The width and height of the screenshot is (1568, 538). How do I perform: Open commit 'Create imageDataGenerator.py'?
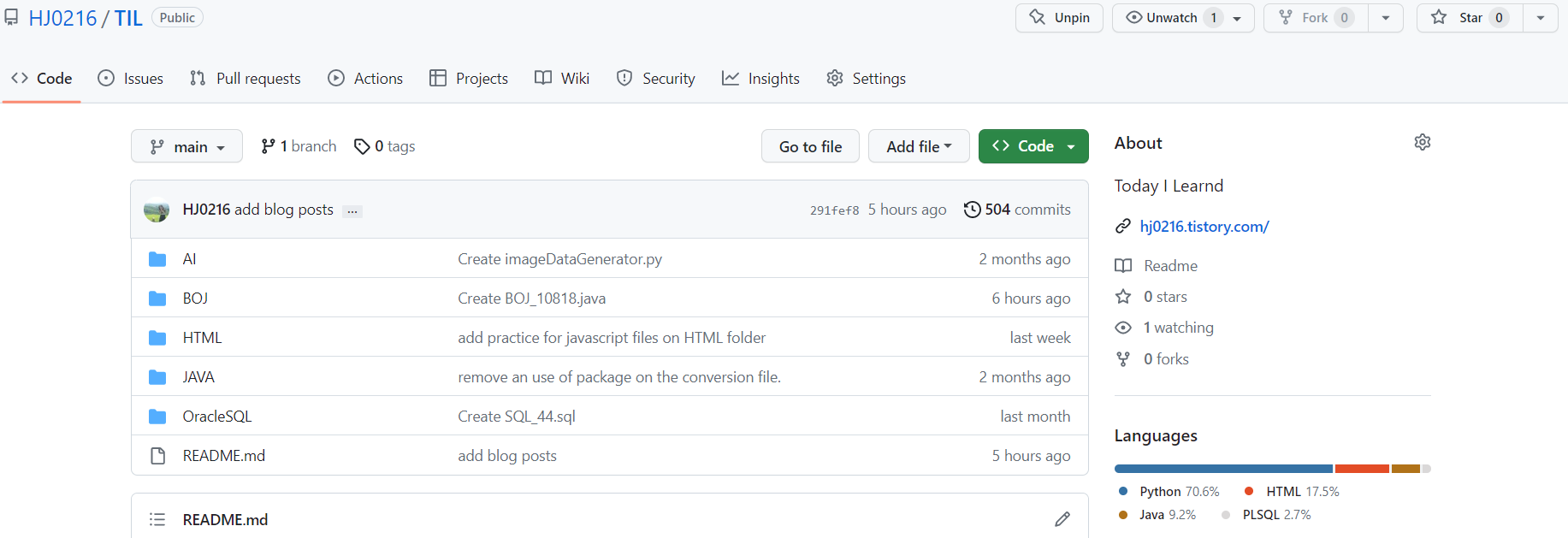pos(559,259)
